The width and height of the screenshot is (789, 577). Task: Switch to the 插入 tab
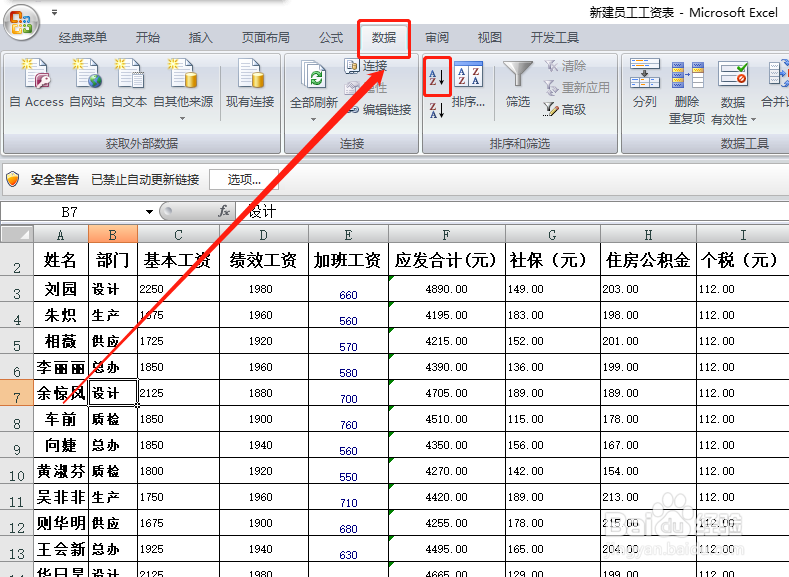(x=200, y=38)
